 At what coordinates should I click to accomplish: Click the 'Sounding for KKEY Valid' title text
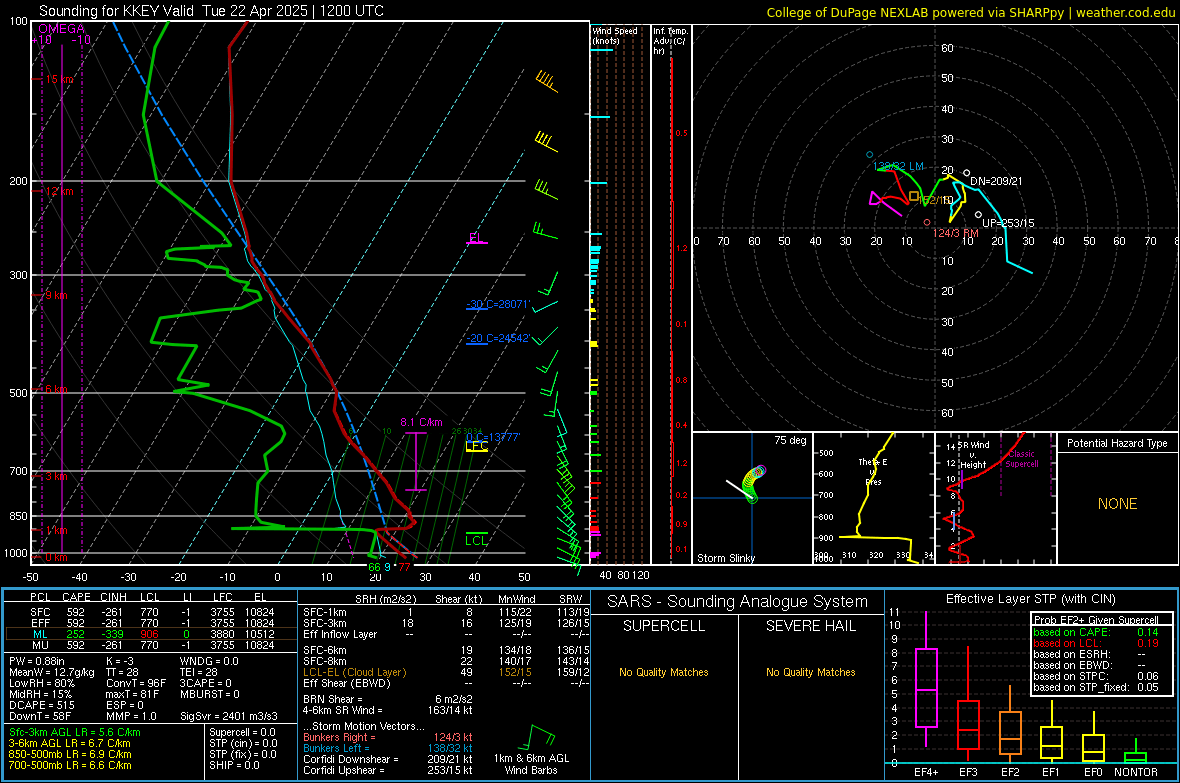[x=117, y=11]
